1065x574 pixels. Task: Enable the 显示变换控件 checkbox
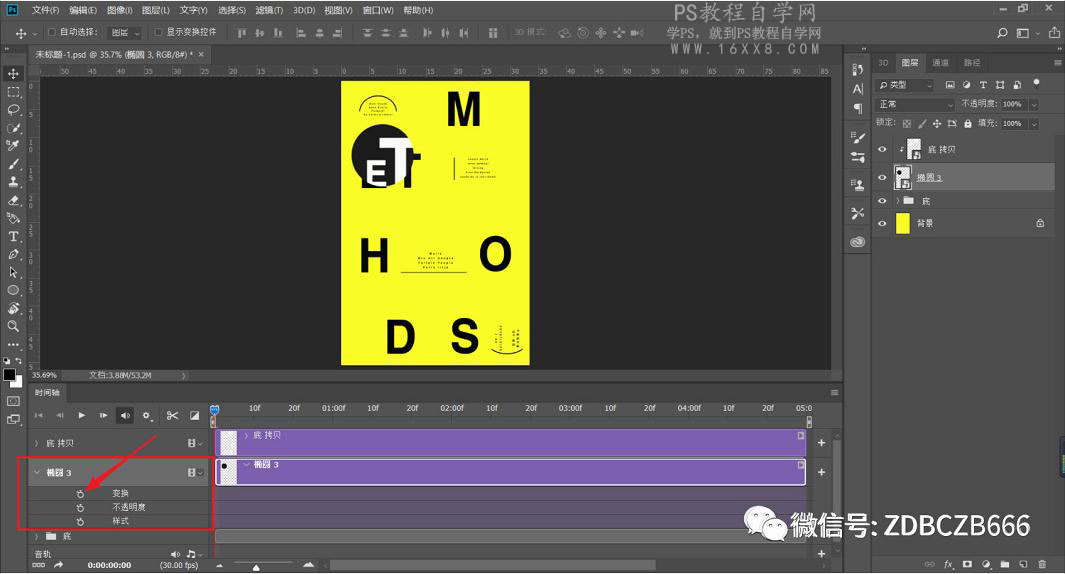[x=158, y=32]
